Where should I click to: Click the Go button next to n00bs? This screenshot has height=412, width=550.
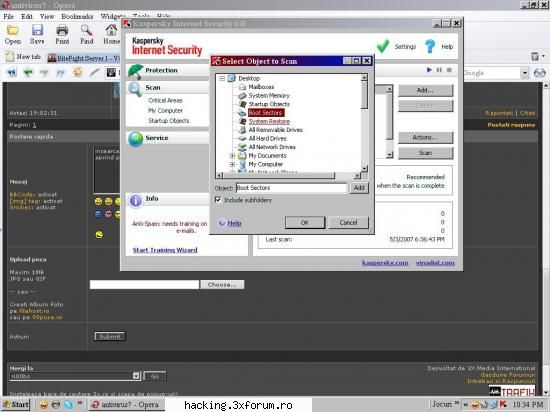tap(155, 376)
